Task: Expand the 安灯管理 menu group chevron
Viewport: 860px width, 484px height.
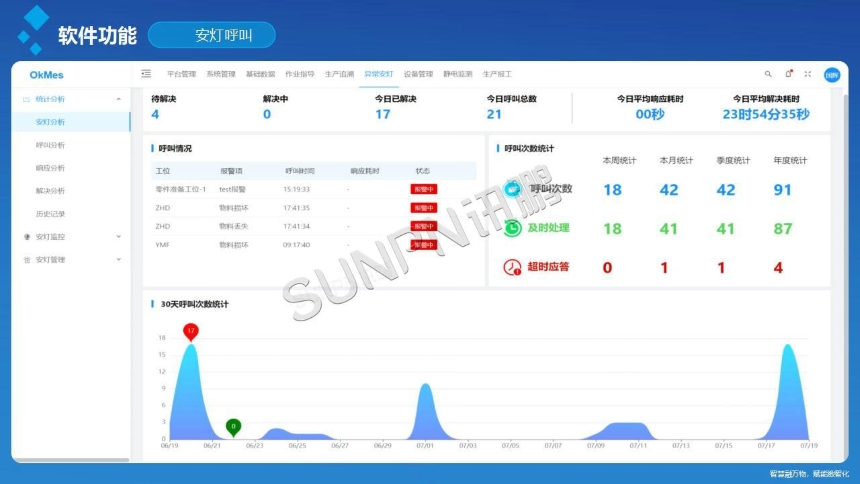Action: coord(118,260)
